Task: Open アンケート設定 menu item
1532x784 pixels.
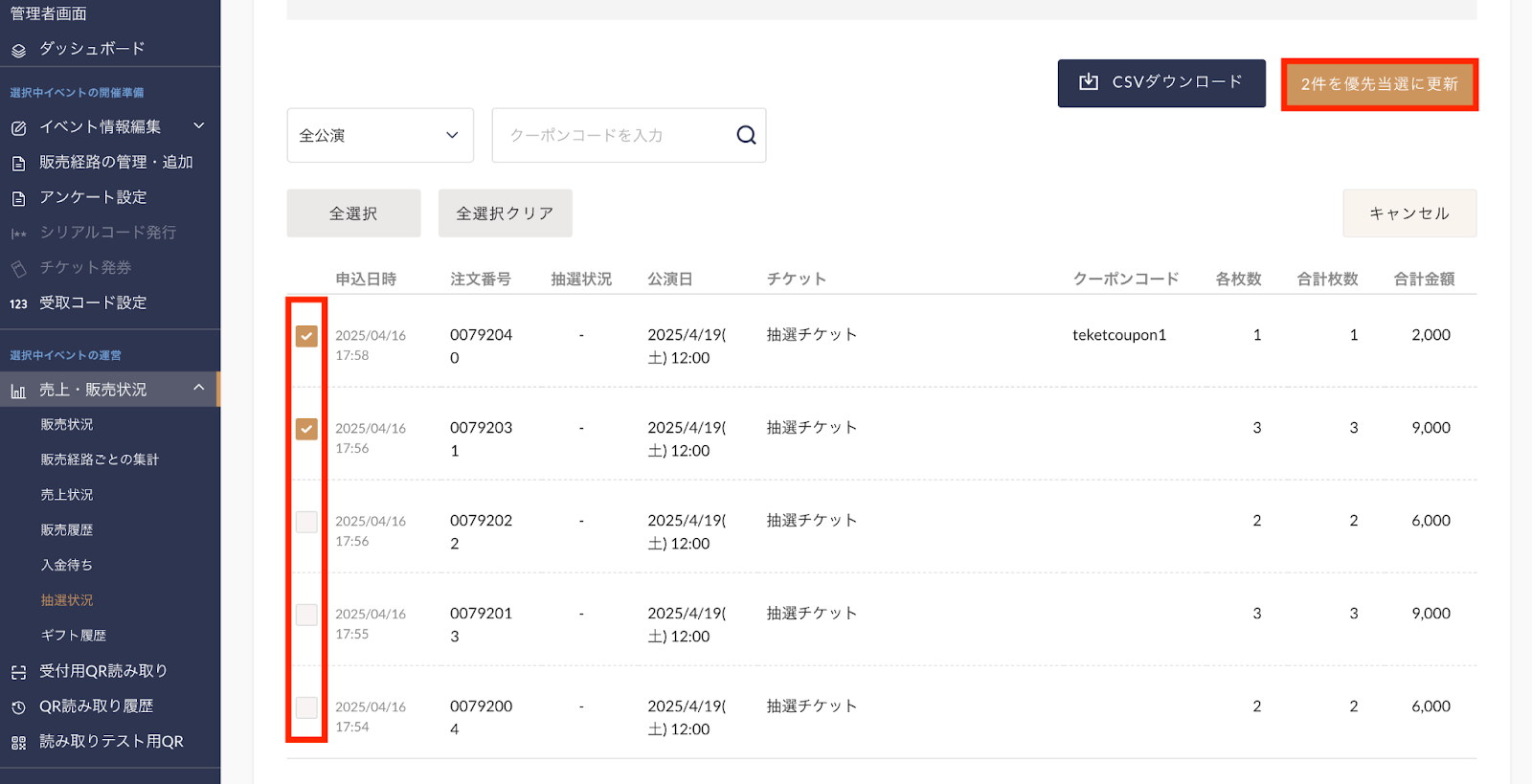Action: (93, 197)
